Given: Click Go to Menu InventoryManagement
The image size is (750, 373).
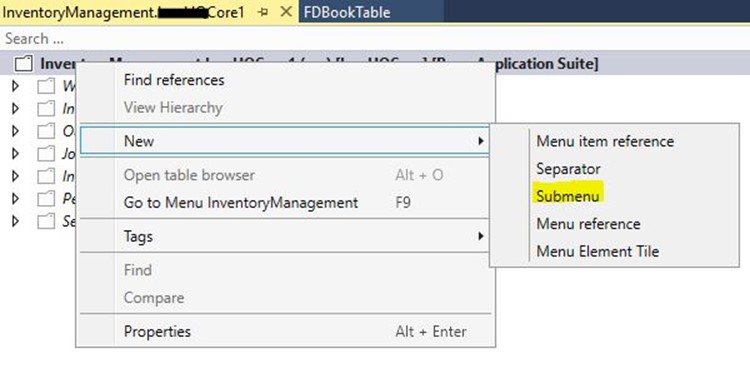Looking at the screenshot, I should click(x=241, y=203).
